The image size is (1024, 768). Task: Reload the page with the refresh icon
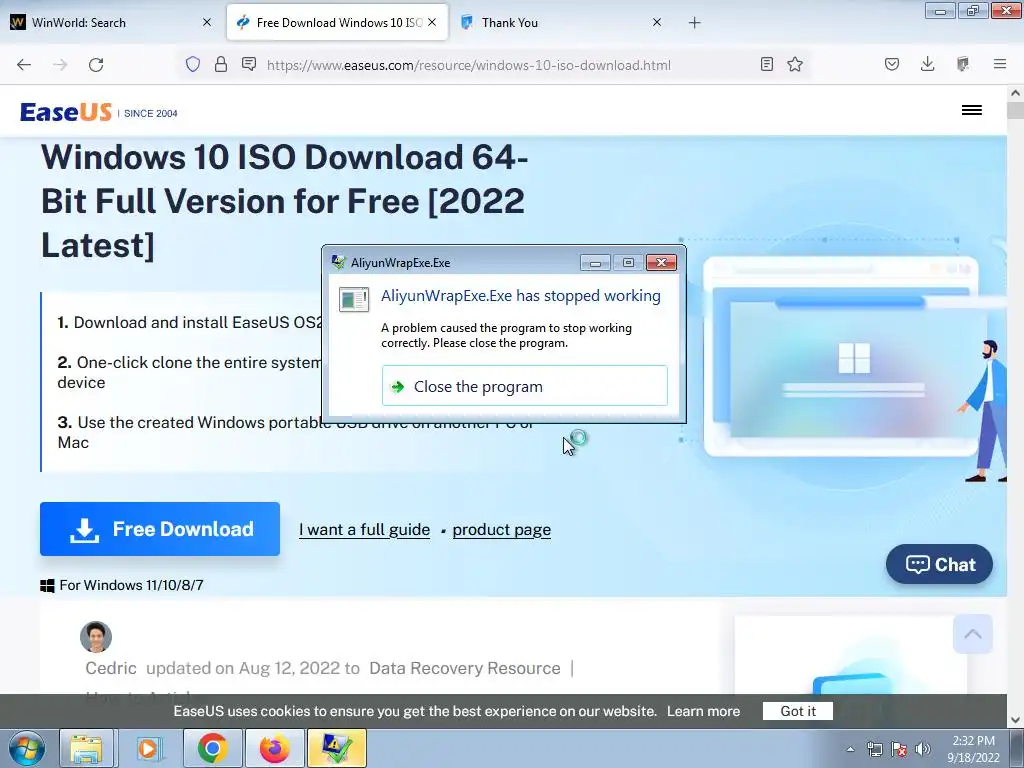pyautogui.click(x=96, y=65)
